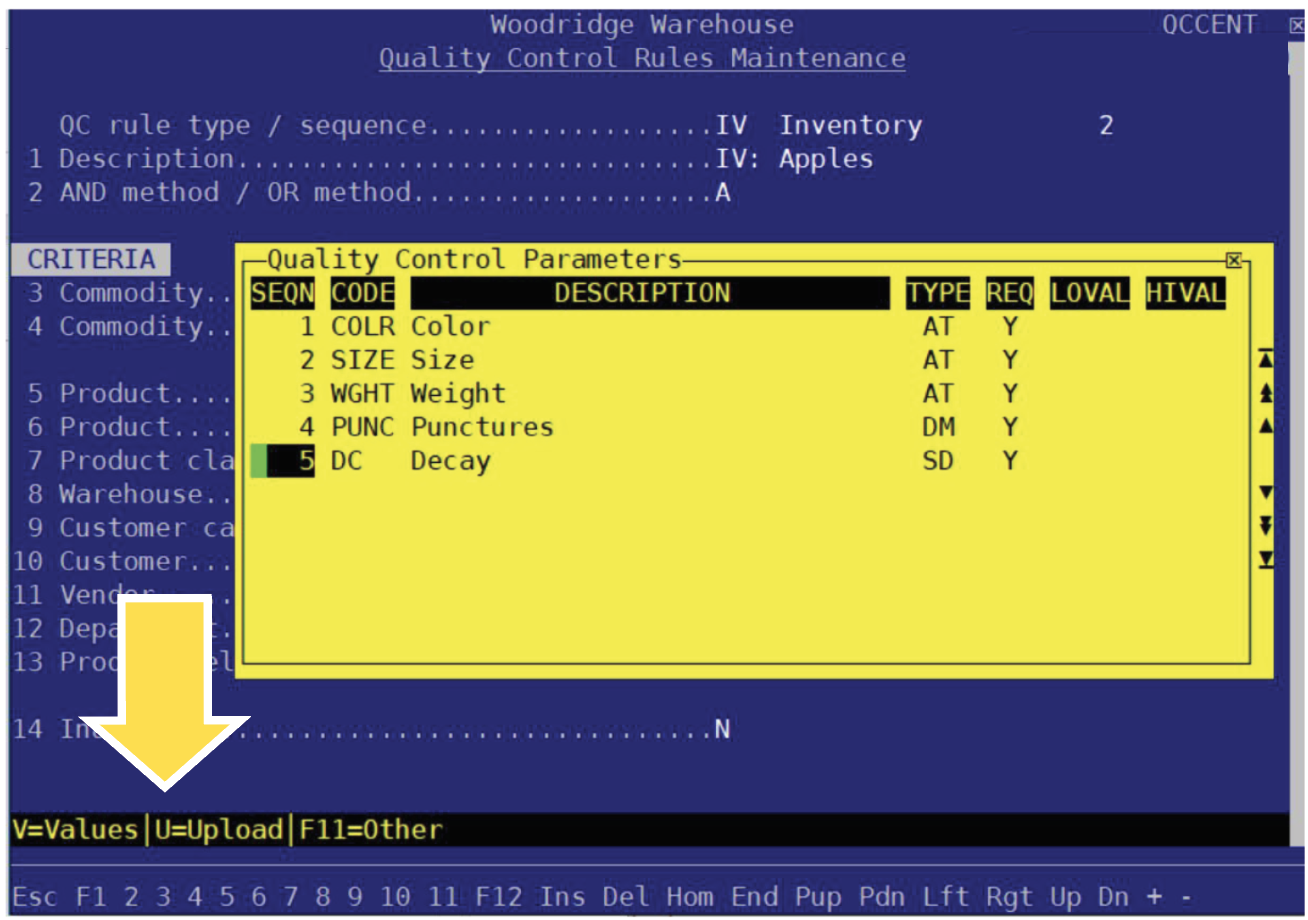Choose the U=Upload command
Image resolution: width=1308 pixels, height=920 pixels.
[219, 829]
